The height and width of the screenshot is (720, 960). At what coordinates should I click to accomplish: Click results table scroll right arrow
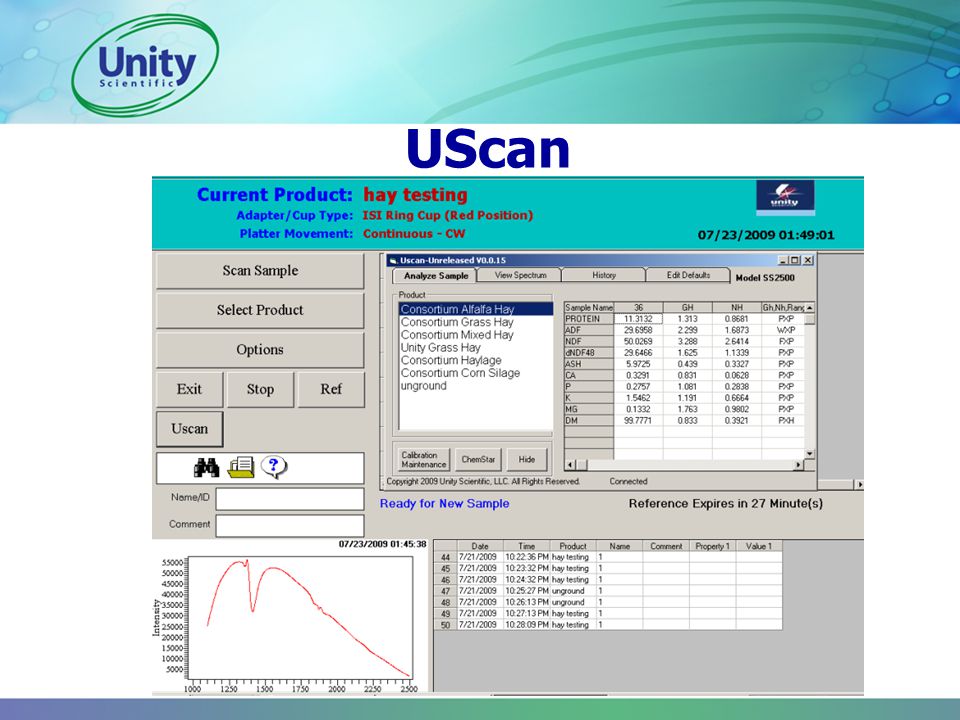click(798, 465)
